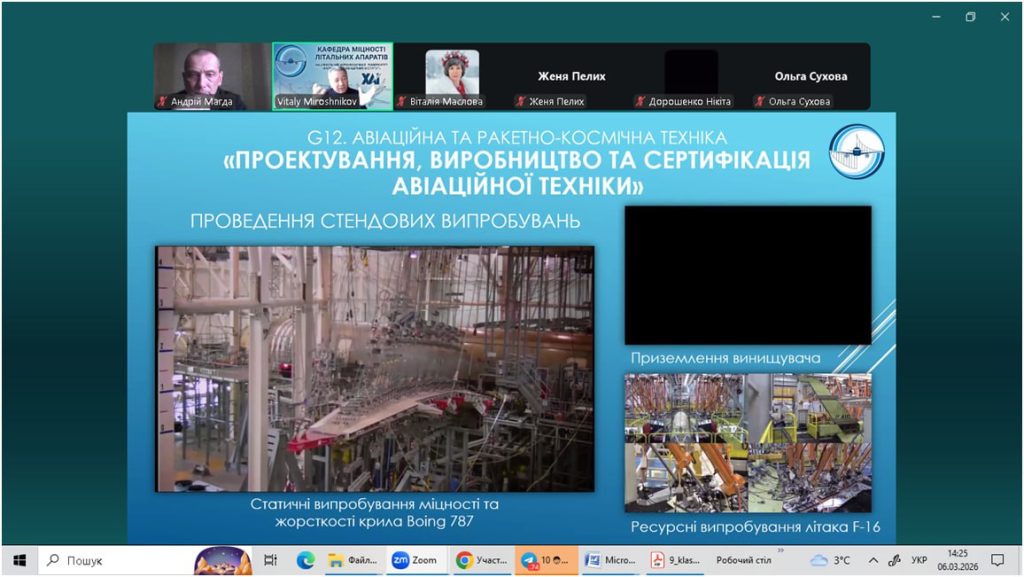The image size is (1024, 577).
Task: Select Vitaly Miroshnikov's video tile
Action: pyautogui.click(x=332, y=75)
